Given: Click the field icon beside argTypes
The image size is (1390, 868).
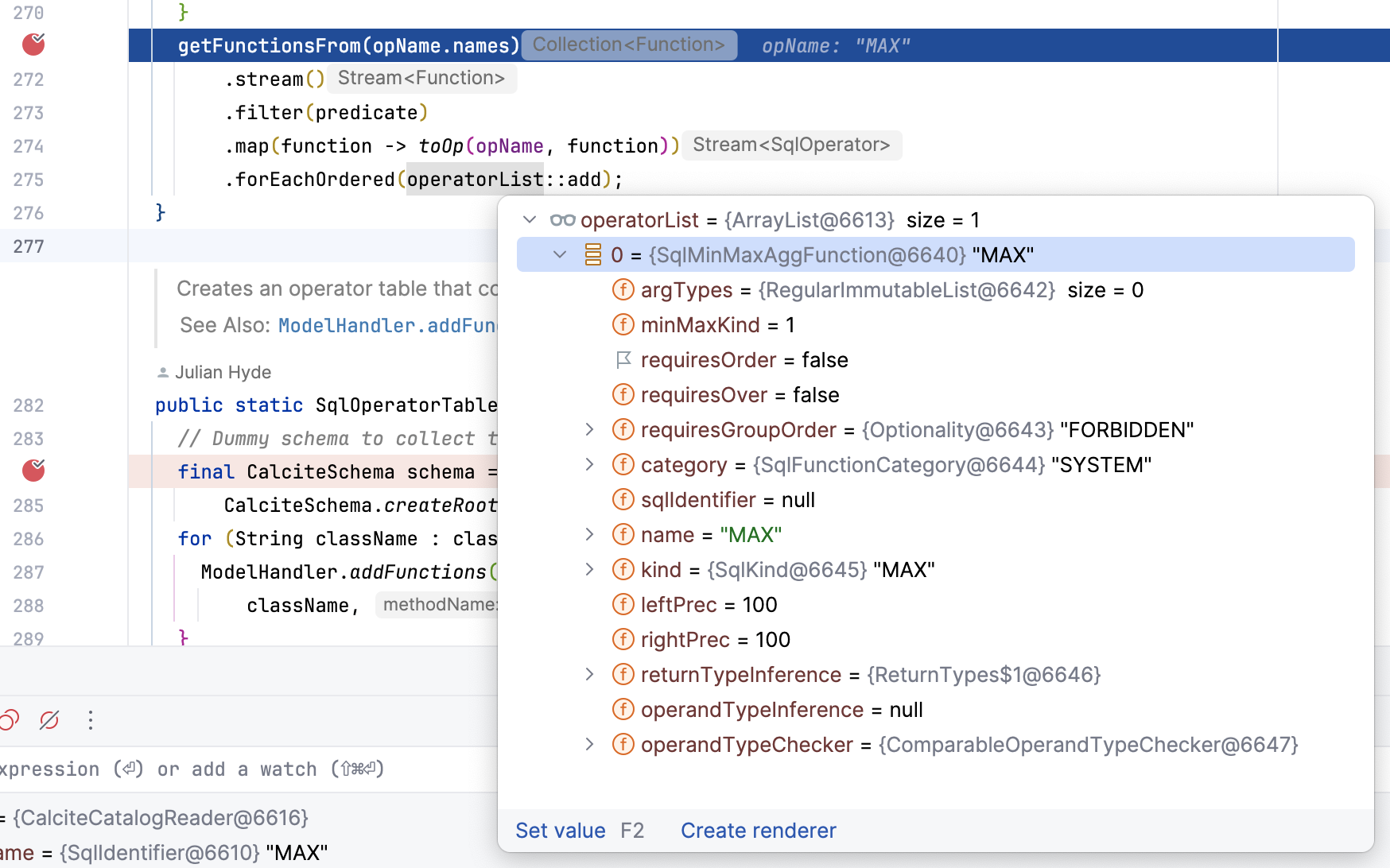Looking at the screenshot, I should coord(623,289).
